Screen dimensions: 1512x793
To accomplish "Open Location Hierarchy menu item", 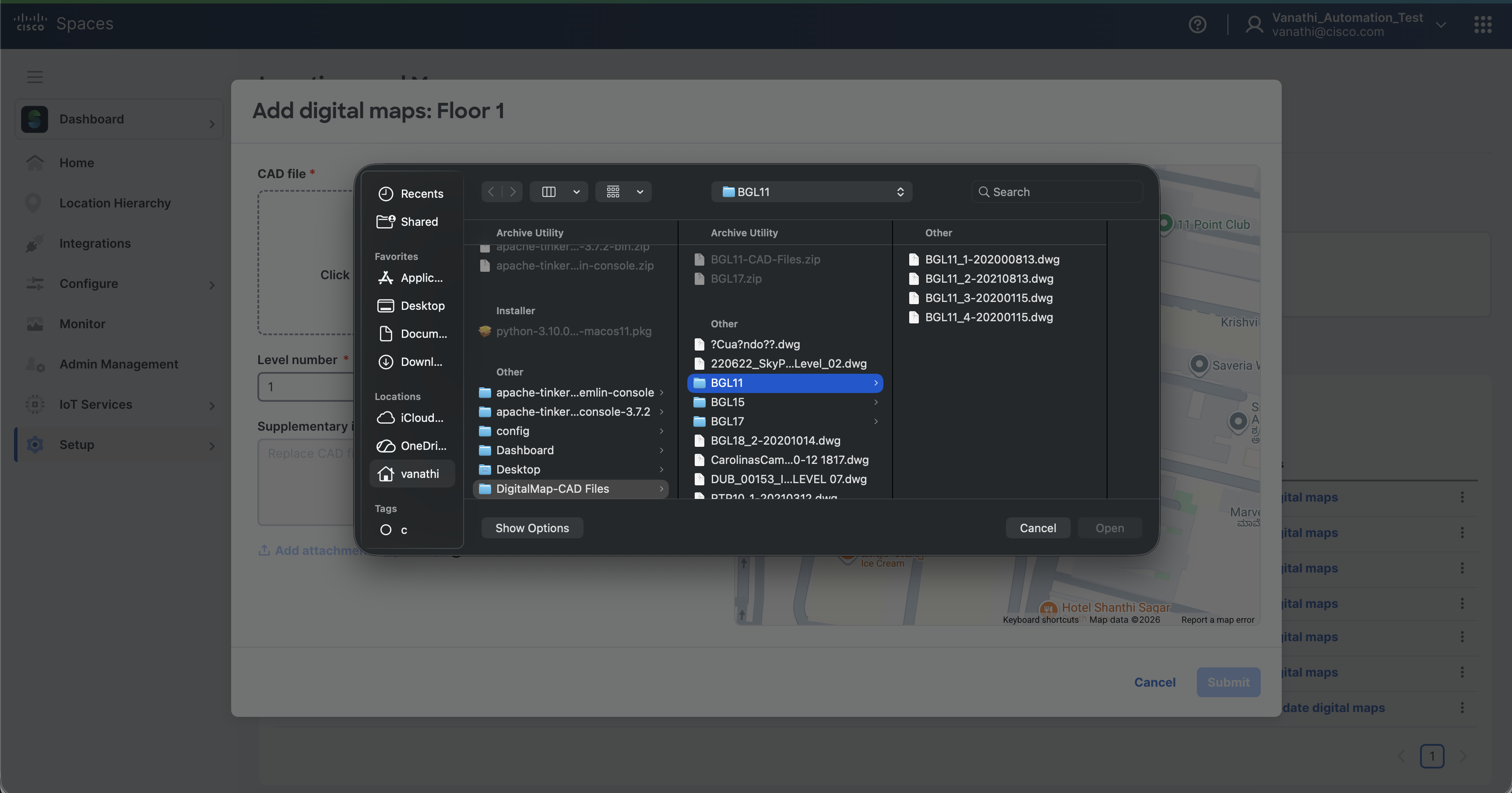I will tap(115, 203).
